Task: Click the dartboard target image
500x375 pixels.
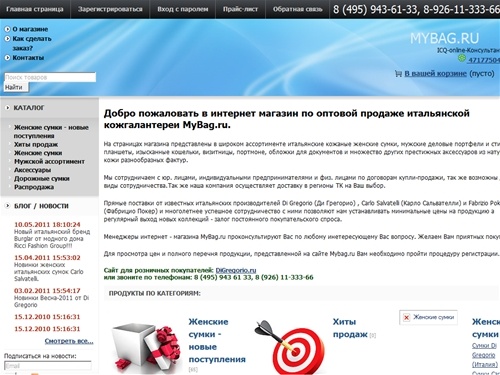Action: tap(289, 347)
